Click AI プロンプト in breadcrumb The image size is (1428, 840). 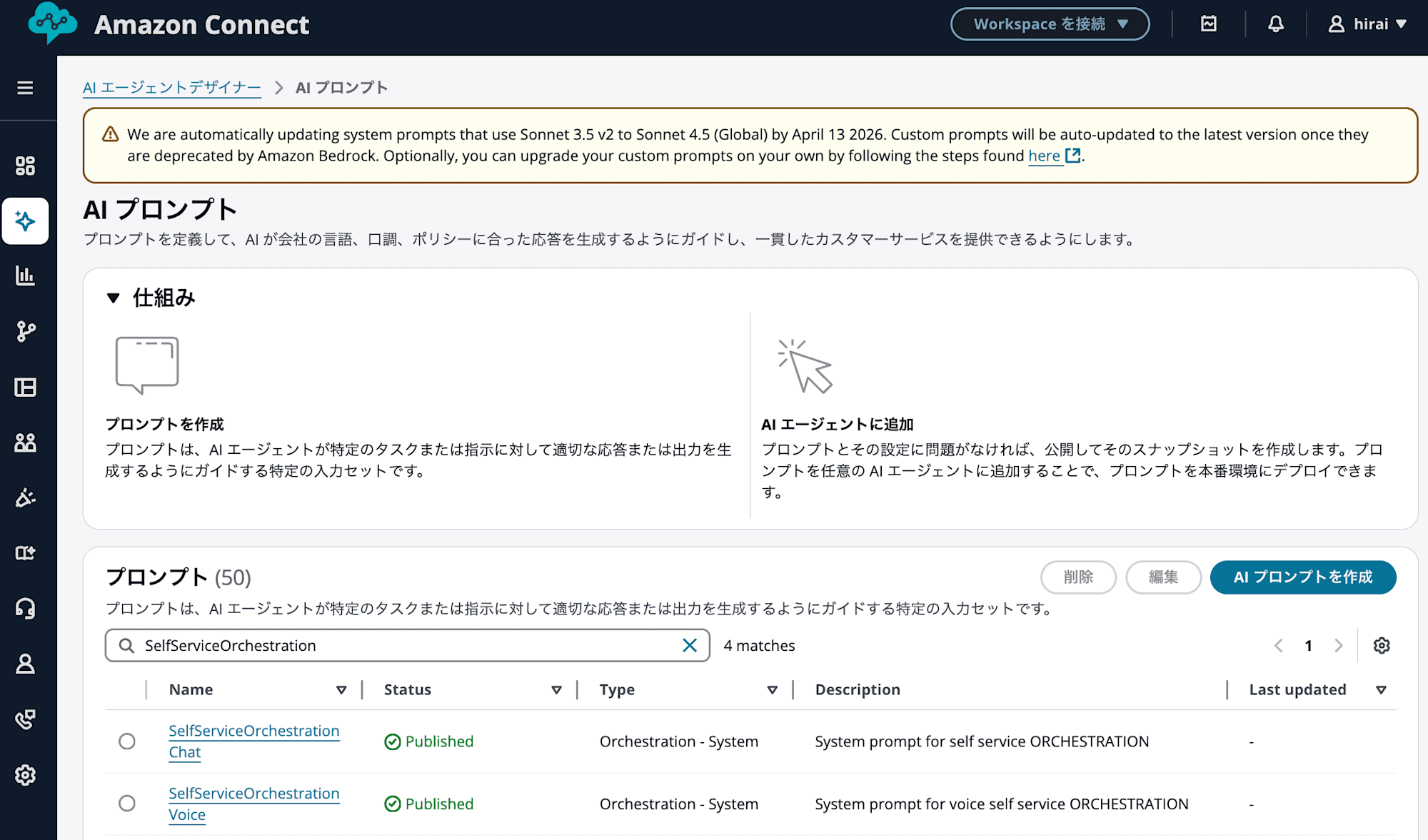click(x=341, y=88)
